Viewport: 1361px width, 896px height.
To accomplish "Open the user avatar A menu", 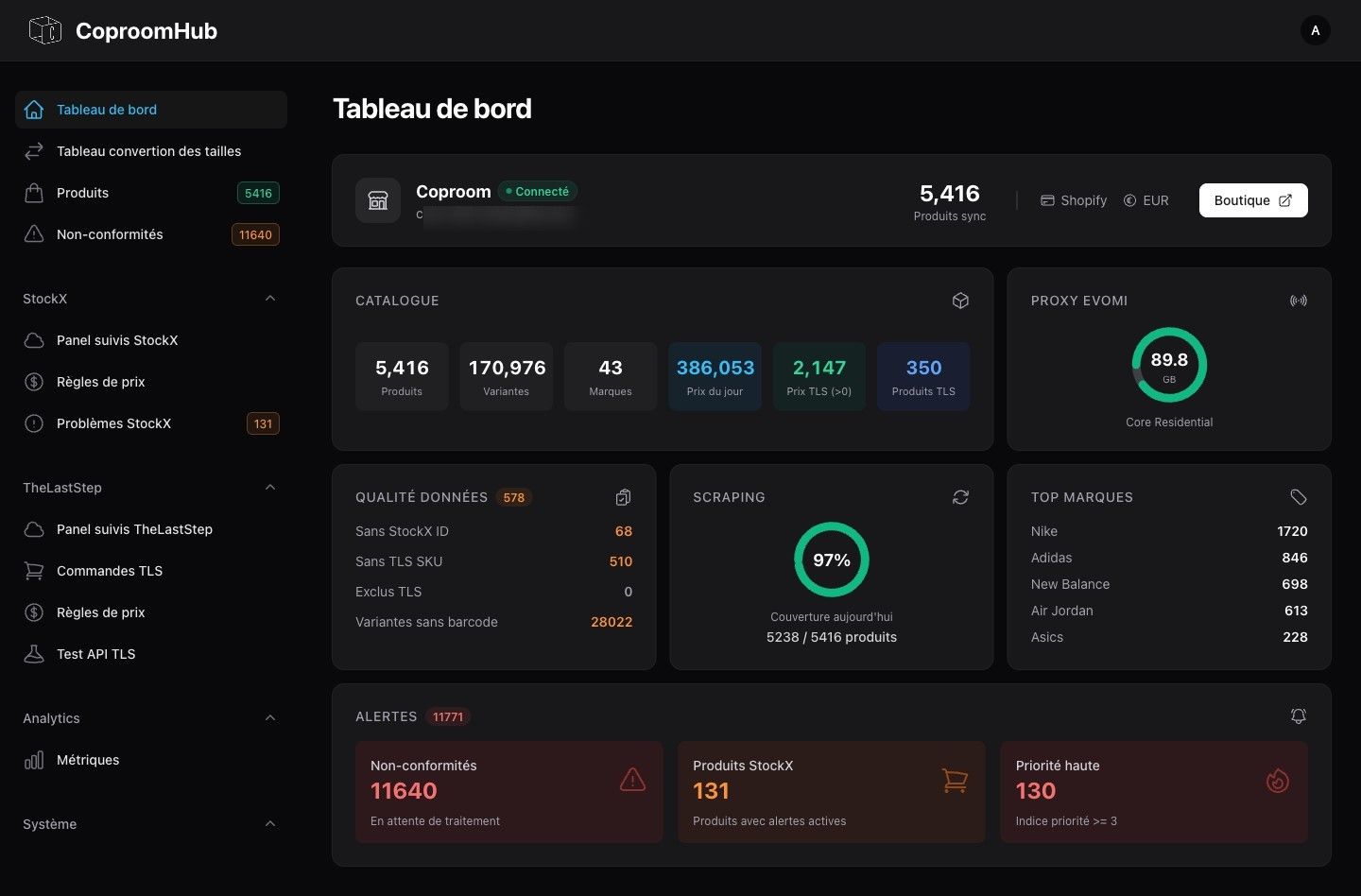I will point(1315,31).
